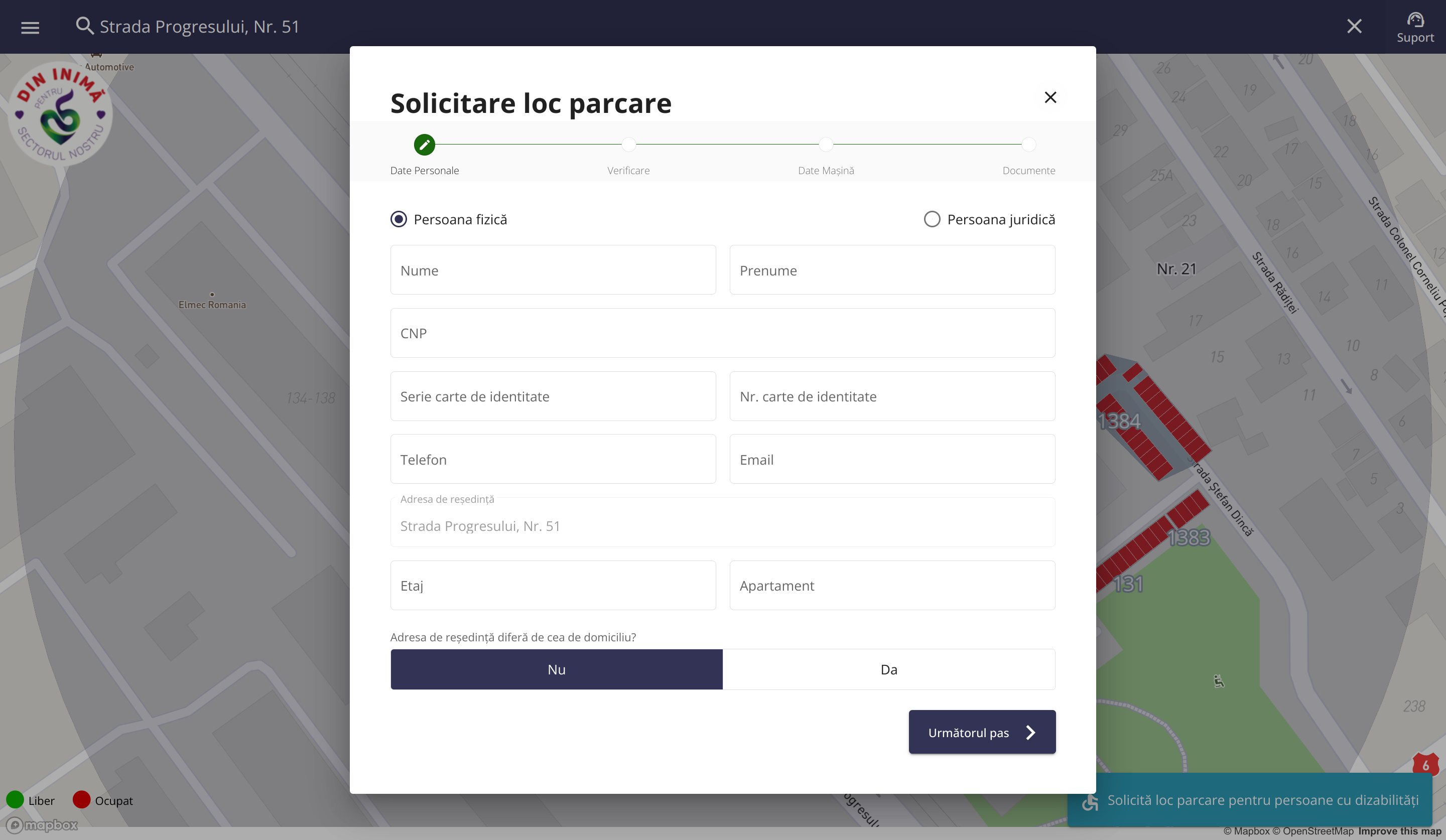
Task: Open the hamburger menu in the top bar
Action: (x=30, y=27)
